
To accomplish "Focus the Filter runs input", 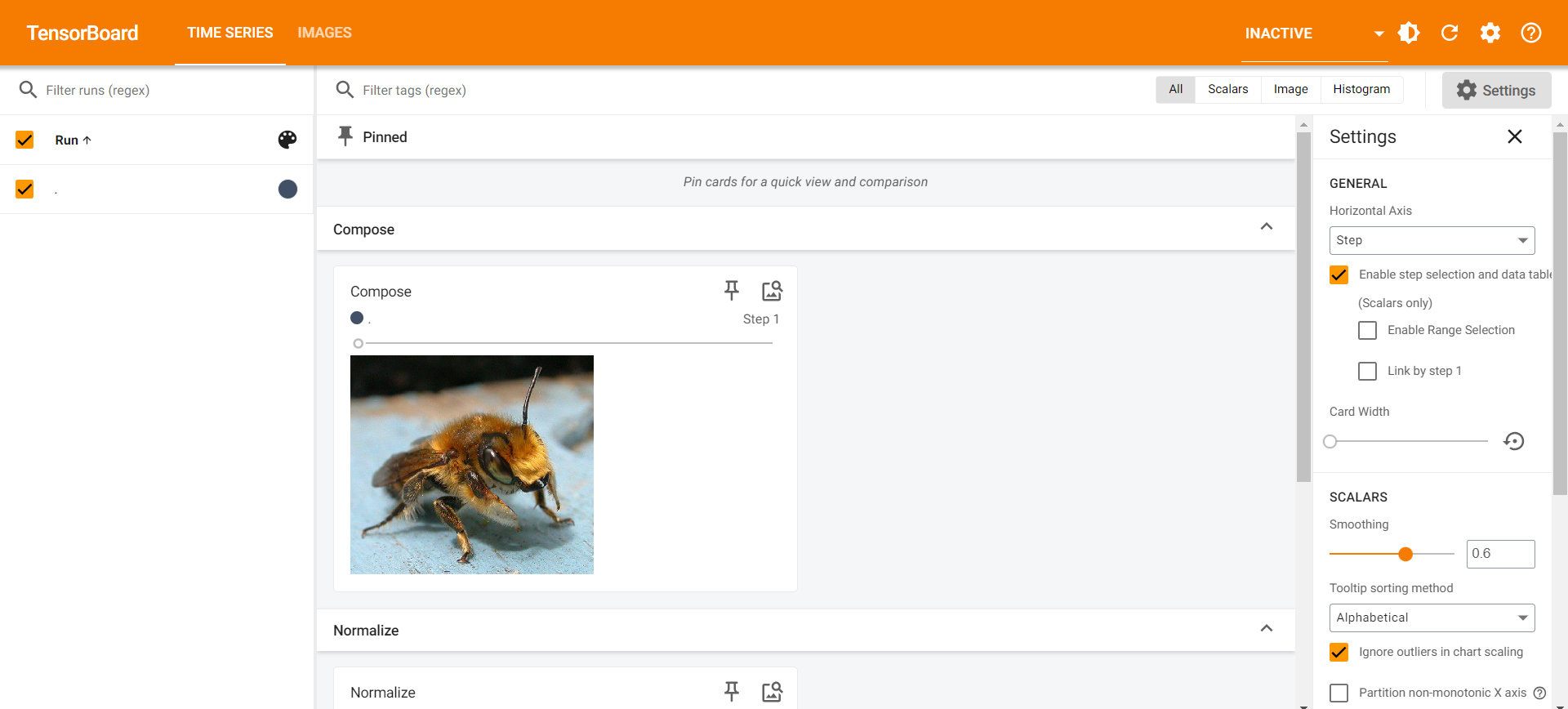I will 171,90.
